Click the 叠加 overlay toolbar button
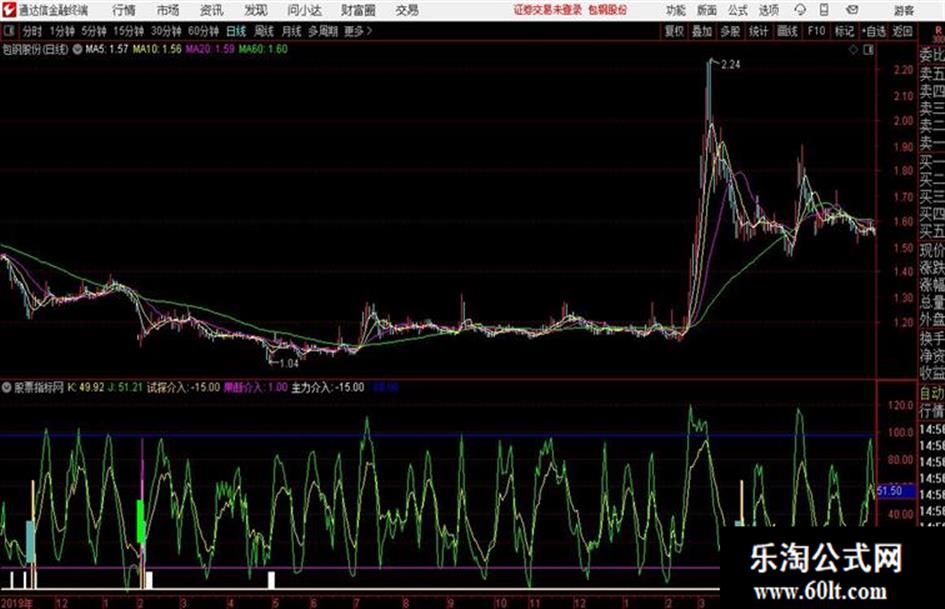This screenshot has height=609, width=945. (702, 31)
